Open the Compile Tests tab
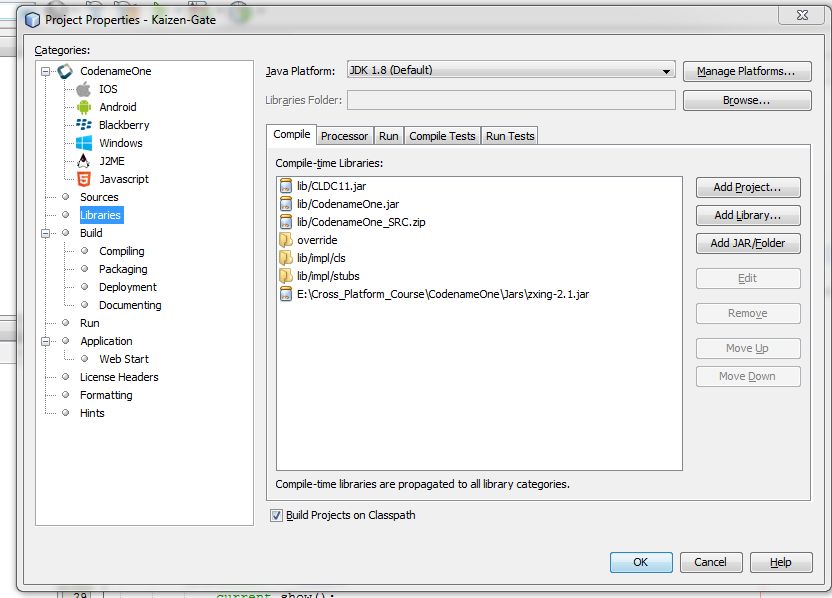The width and height of the screenshot is (832, 598). tap(442, 136)
